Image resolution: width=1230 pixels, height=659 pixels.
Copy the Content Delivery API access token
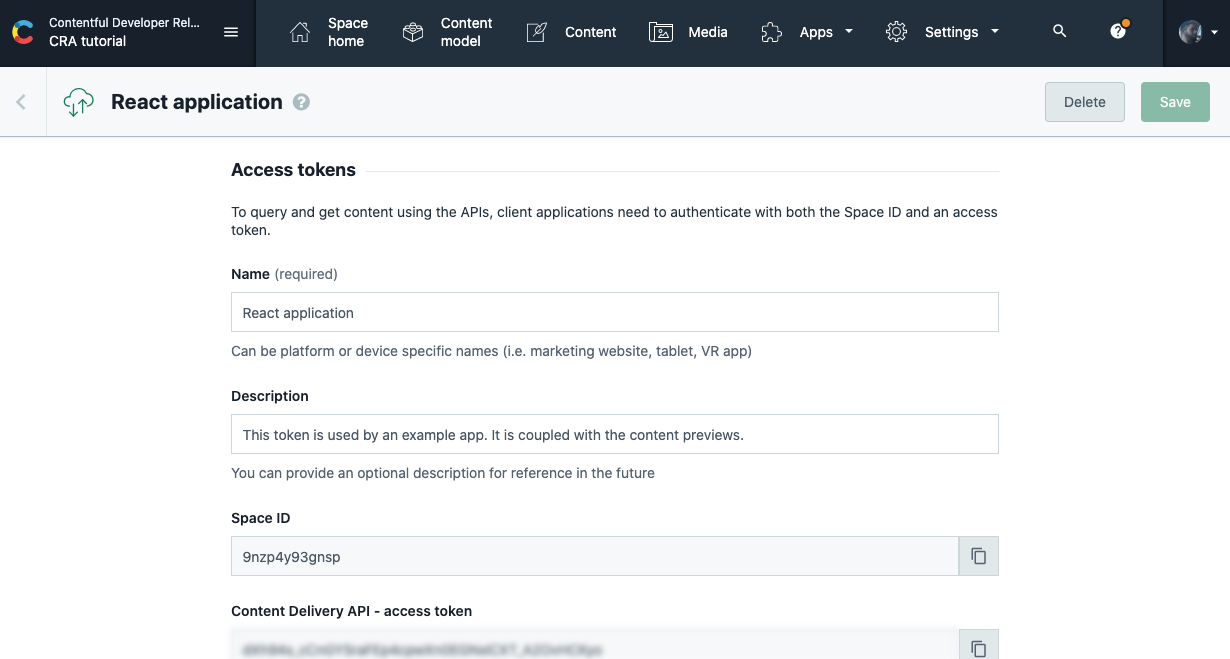click(x=978, y=645)
